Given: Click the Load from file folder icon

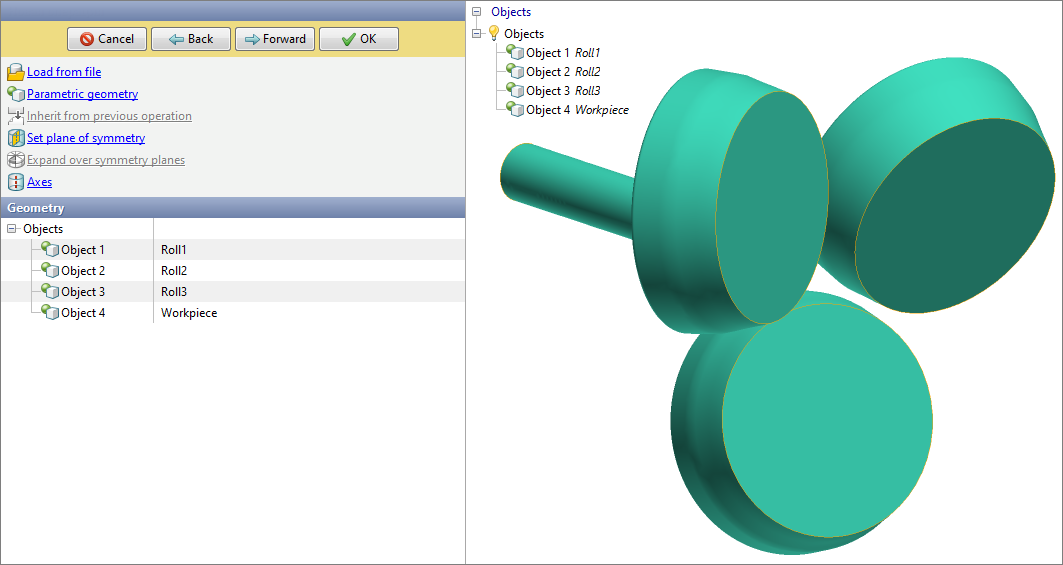Looking at the screenshot, I should pos(15,72).
